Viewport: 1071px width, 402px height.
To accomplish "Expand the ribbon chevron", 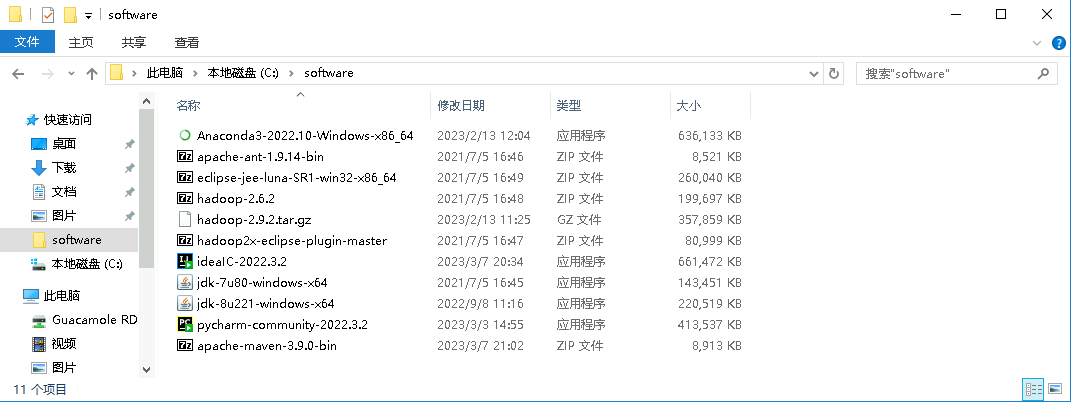I will click(1036, 42).
